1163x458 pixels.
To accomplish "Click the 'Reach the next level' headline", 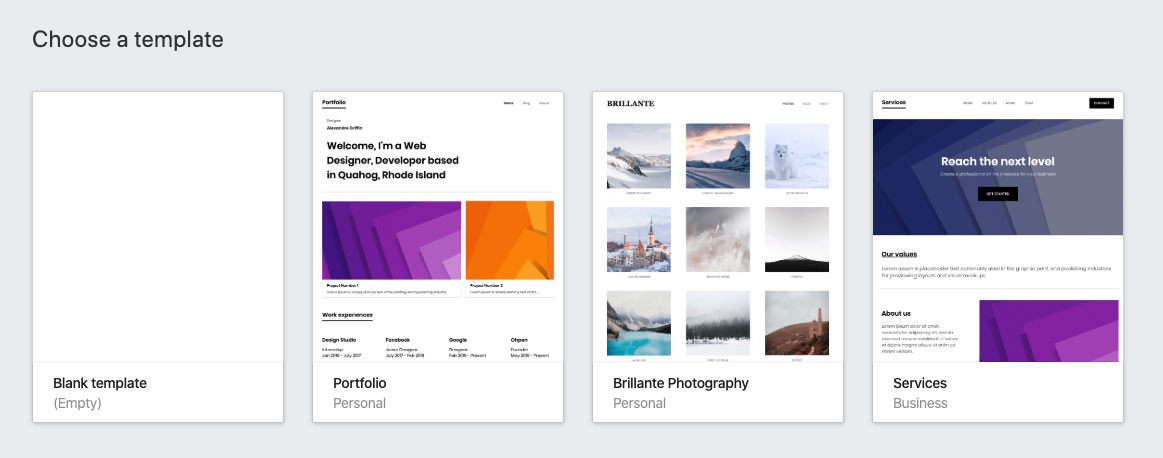I will coord(998,161).
